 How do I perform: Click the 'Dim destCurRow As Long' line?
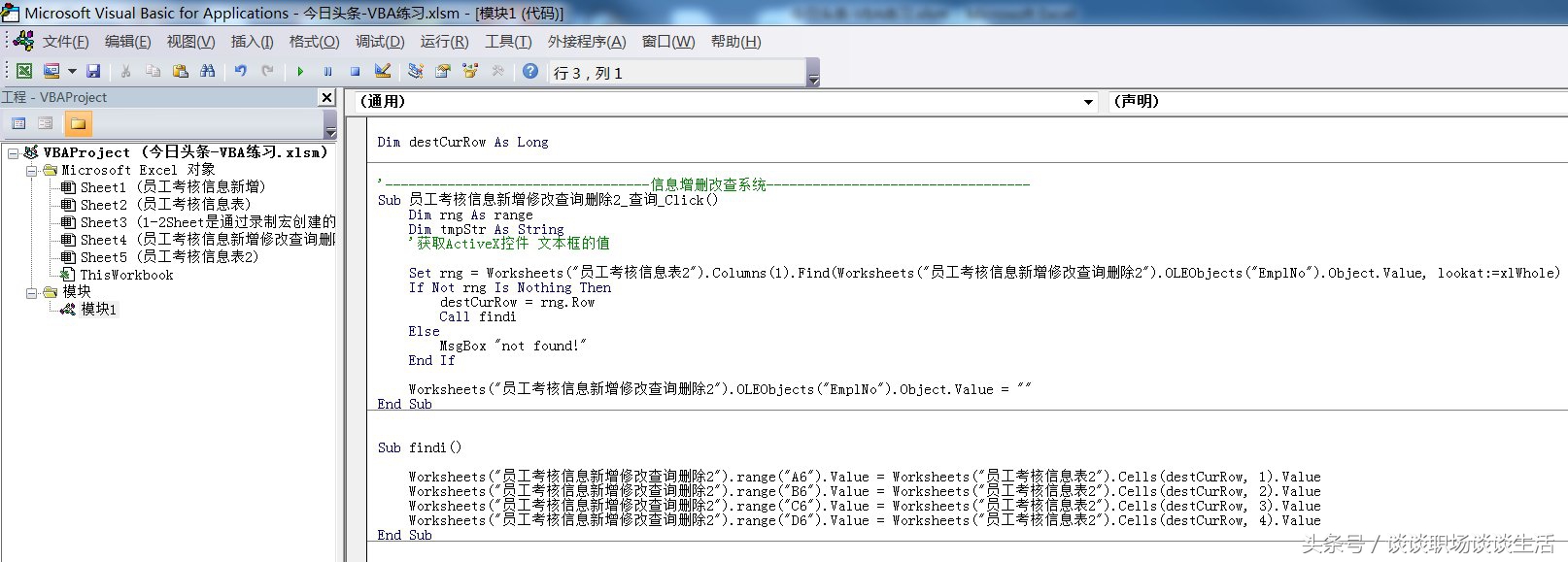tap(462, 142)
